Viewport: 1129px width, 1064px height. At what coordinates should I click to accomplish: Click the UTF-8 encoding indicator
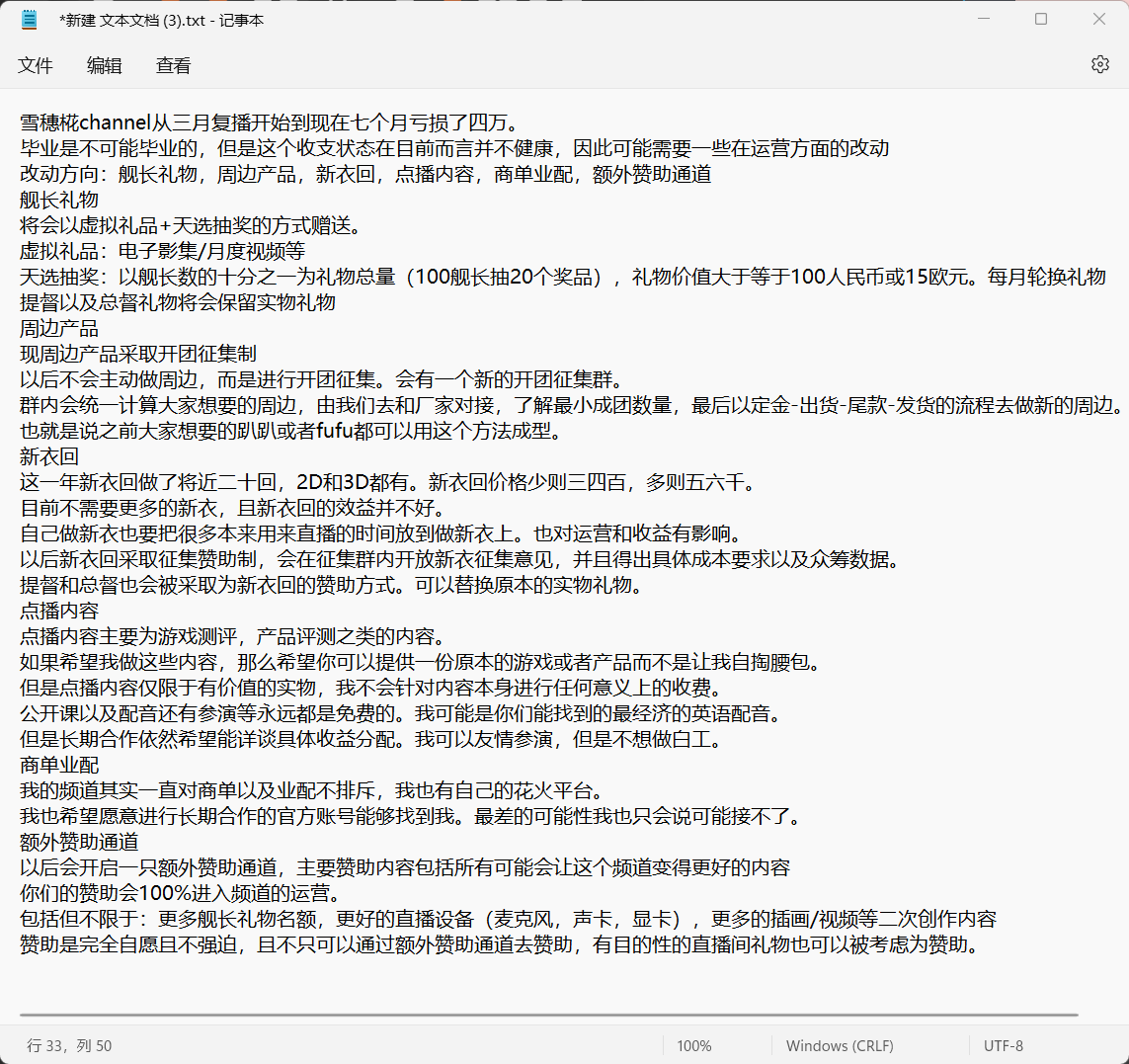click(1004, 1045)
